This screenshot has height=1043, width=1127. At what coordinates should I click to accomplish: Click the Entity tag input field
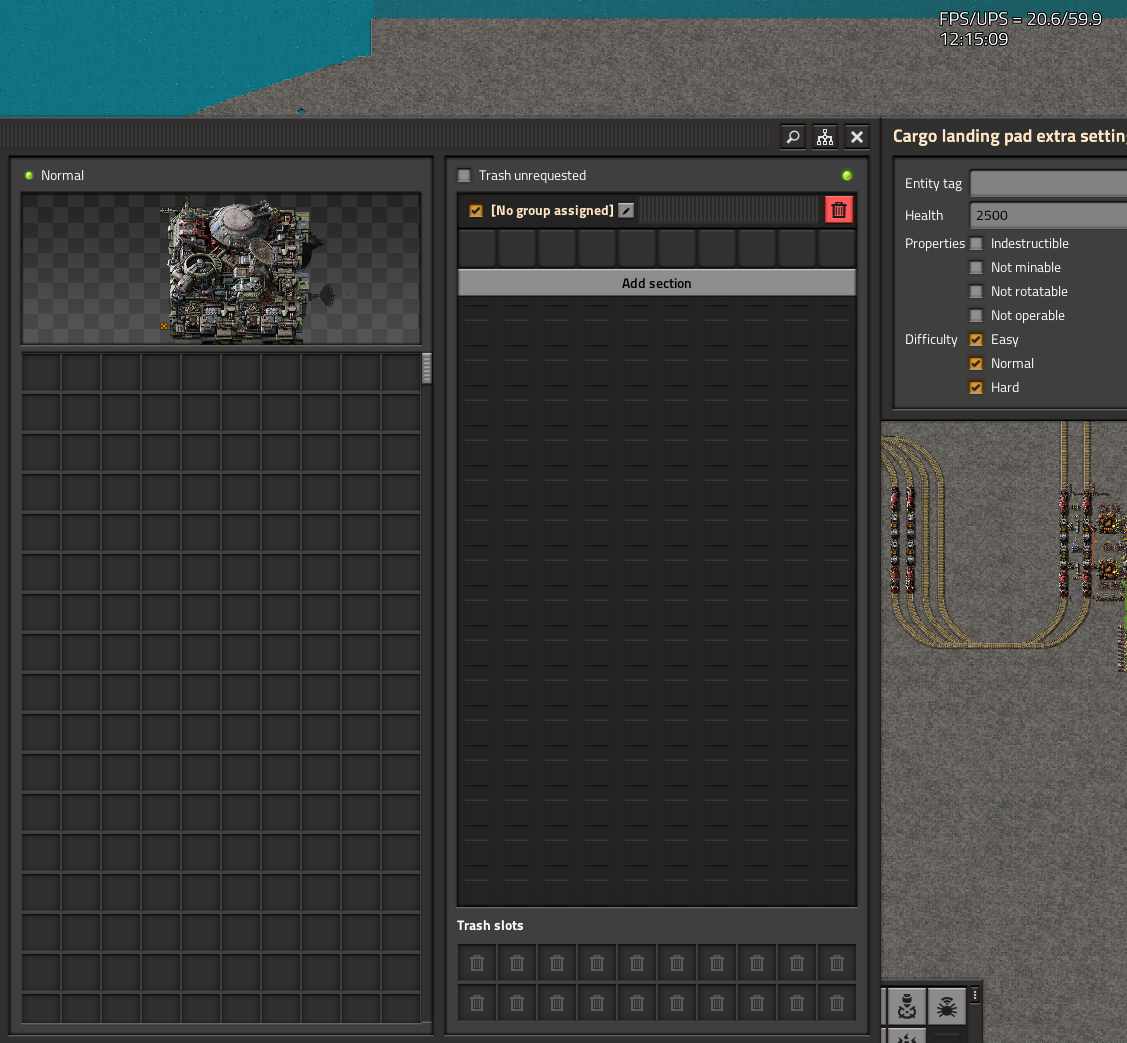[x=1047, y=183]
